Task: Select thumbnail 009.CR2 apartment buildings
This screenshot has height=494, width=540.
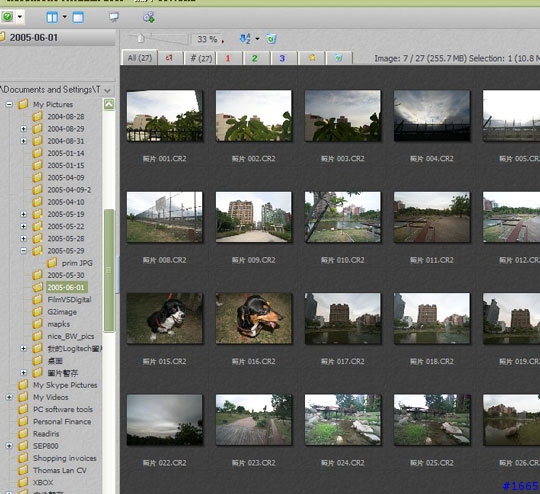Action: 253,217
